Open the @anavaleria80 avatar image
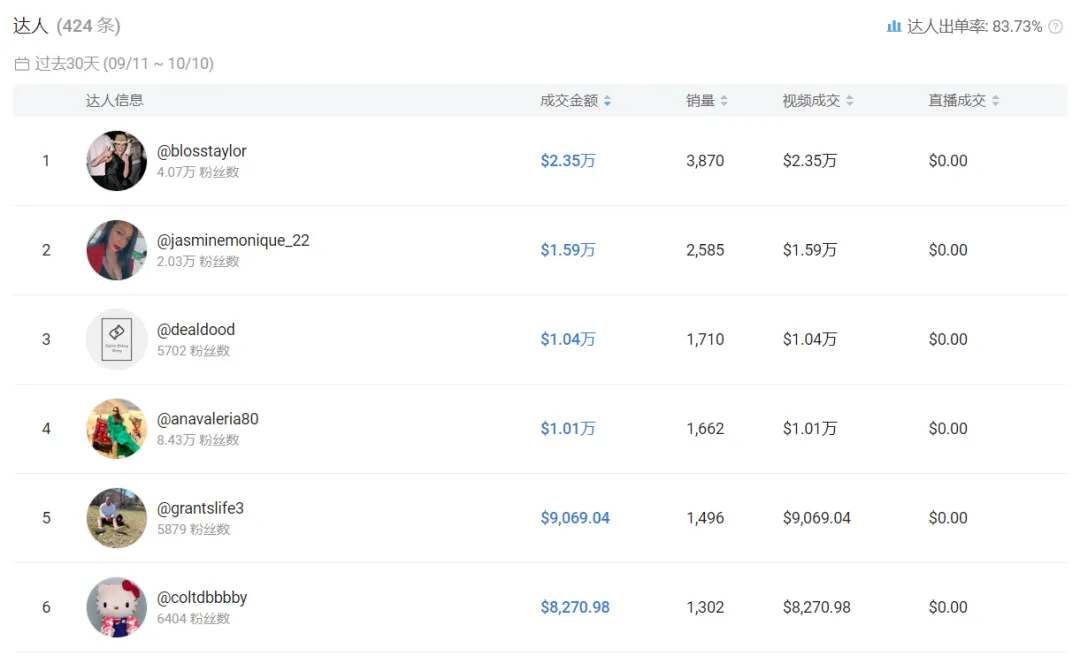 [x=116, y=429]
